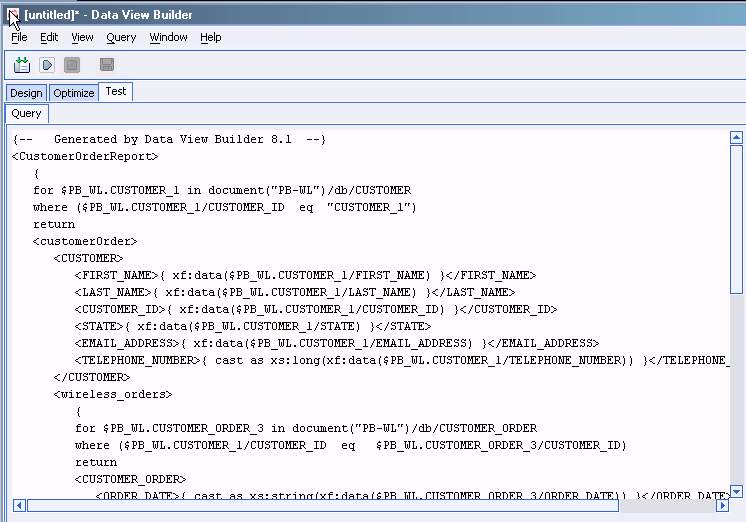The width and height of the screenshot is (746, 522).
Task: Click the opening <CUSTOMER> tag line
Action: (x=88, y=258)
